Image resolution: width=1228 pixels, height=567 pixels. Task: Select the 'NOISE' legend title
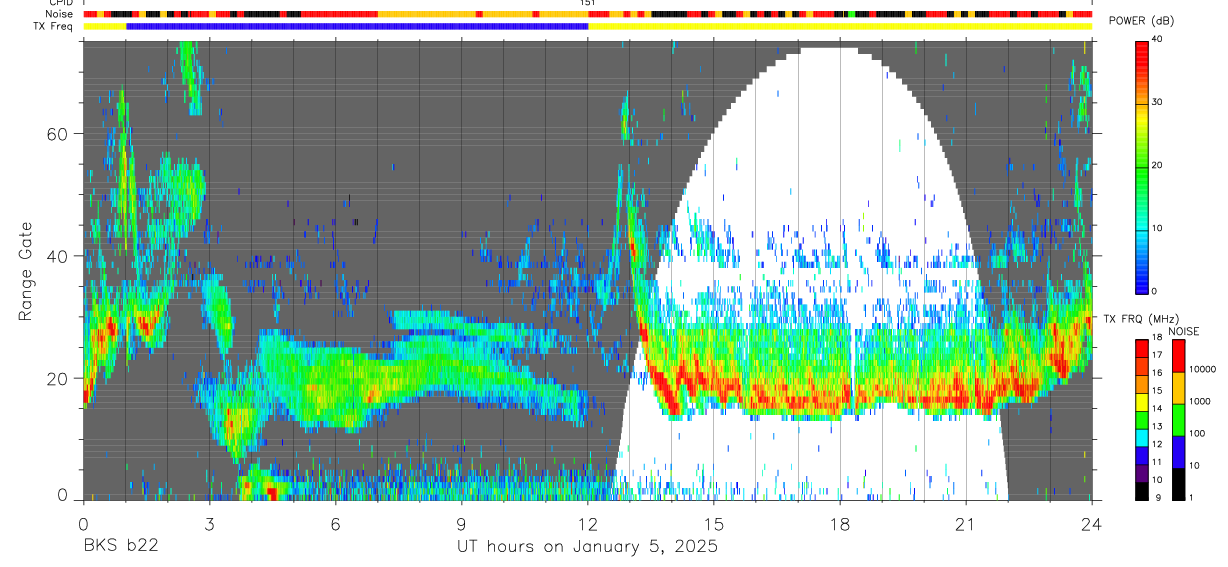(x=1184, y=331)
